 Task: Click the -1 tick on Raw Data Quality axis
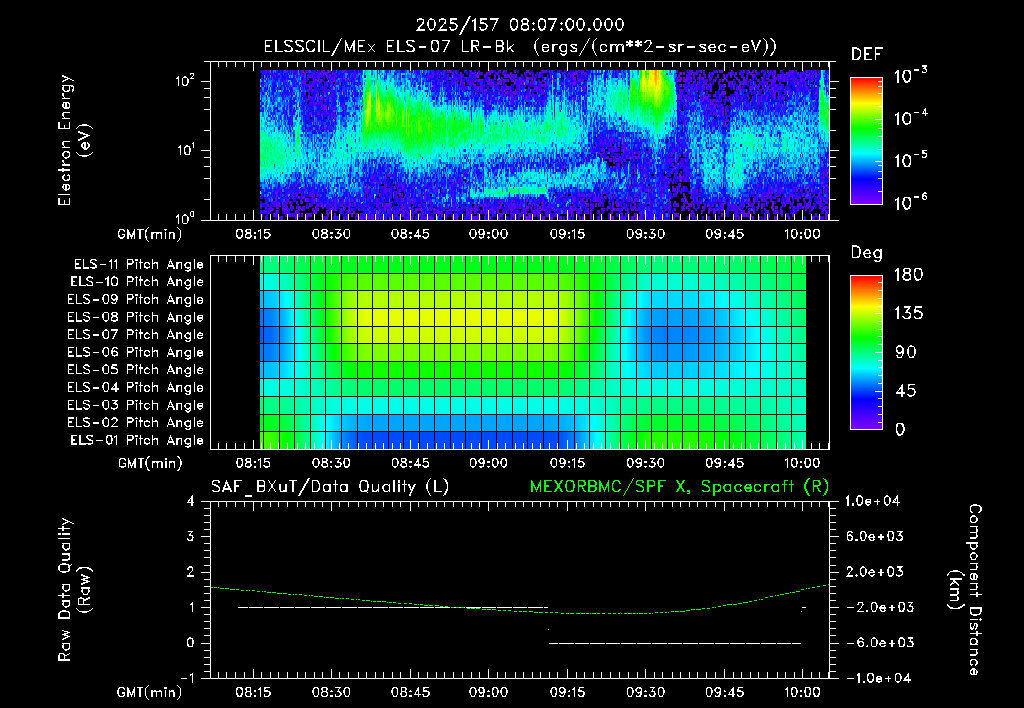pyautogui.click(x=187, y=678)
